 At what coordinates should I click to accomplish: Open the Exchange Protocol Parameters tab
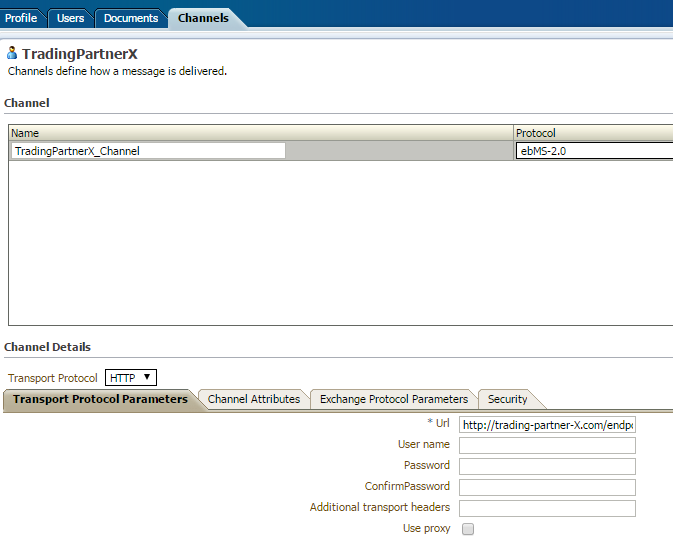394,399
